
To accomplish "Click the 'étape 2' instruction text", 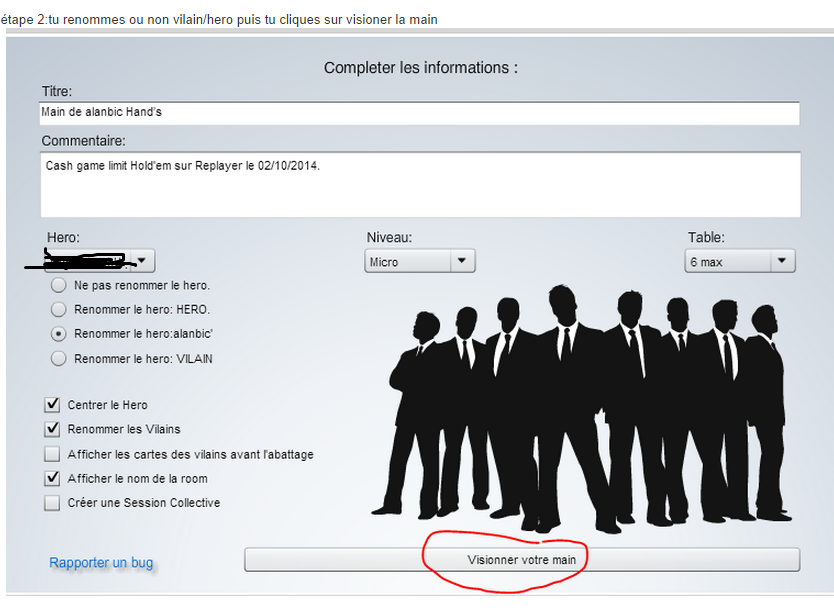I will [219, 20].
